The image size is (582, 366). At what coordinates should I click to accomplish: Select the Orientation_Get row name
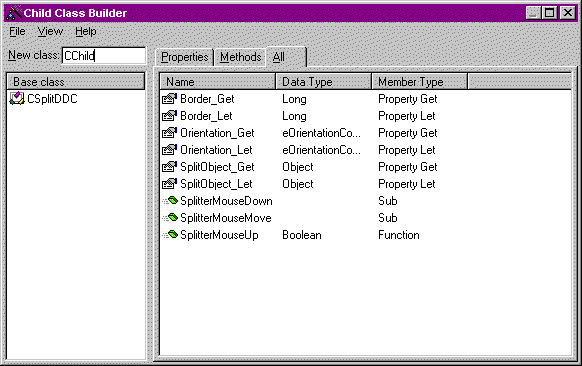pyautogui.click(x=217, y=133)
